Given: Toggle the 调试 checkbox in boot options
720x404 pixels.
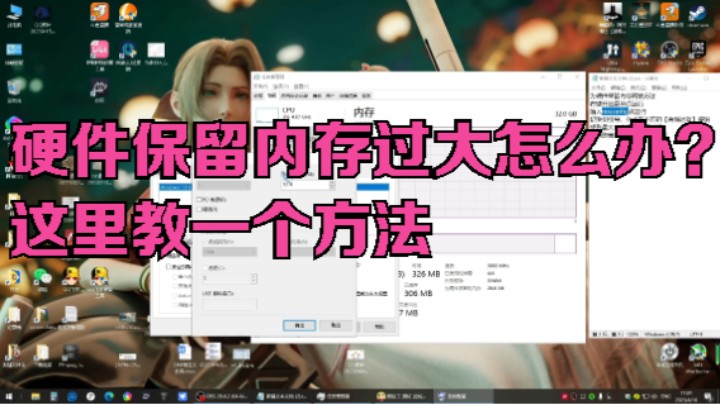Looking at the screenshot, I should (x=199, y=209).
